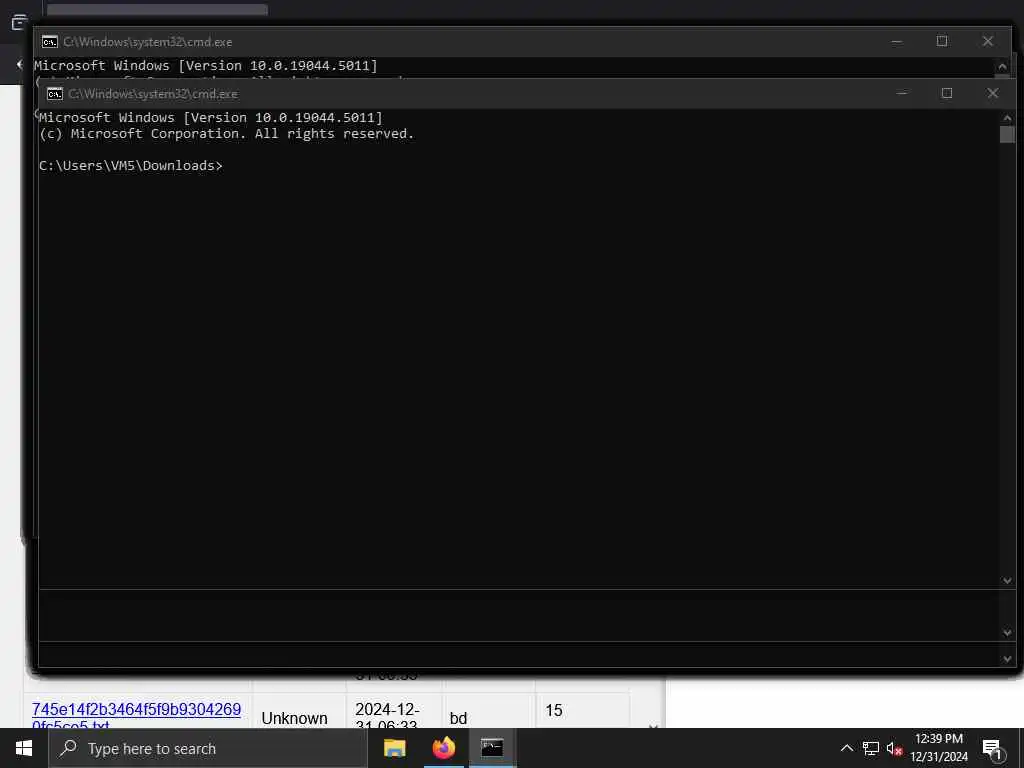Click the browser tab list icon at top-left
The height and width of the screenshot is (768, 1024).
[20, 22]
